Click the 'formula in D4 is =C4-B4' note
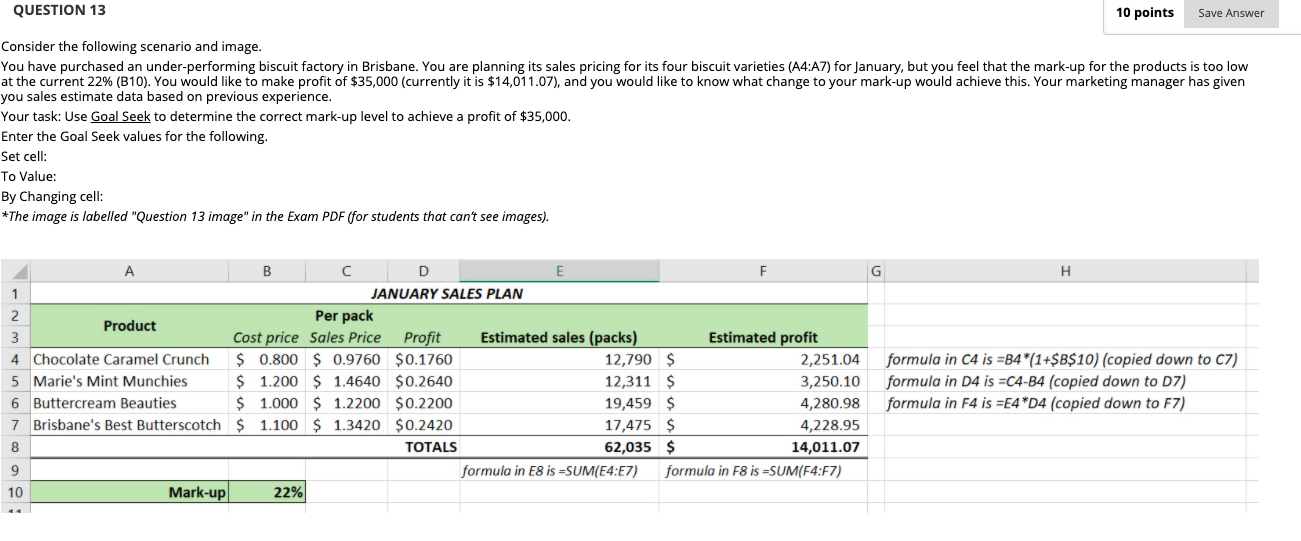Viewport: 1301px width, 541px height. 1036,382
